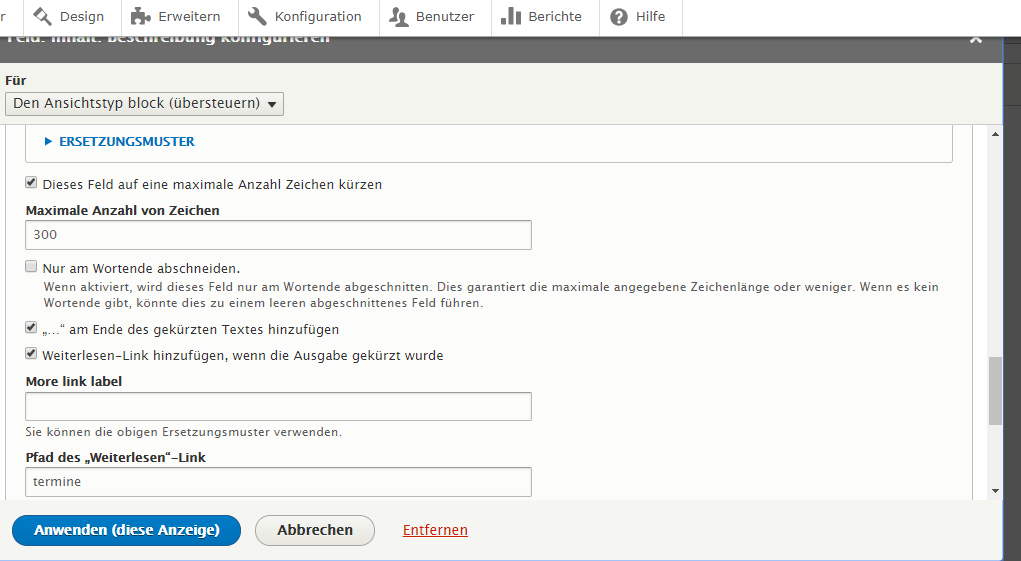
Task: Enable 'Nur am Wortende abschneiden' checkbox
Action: [x=31, y=268]
